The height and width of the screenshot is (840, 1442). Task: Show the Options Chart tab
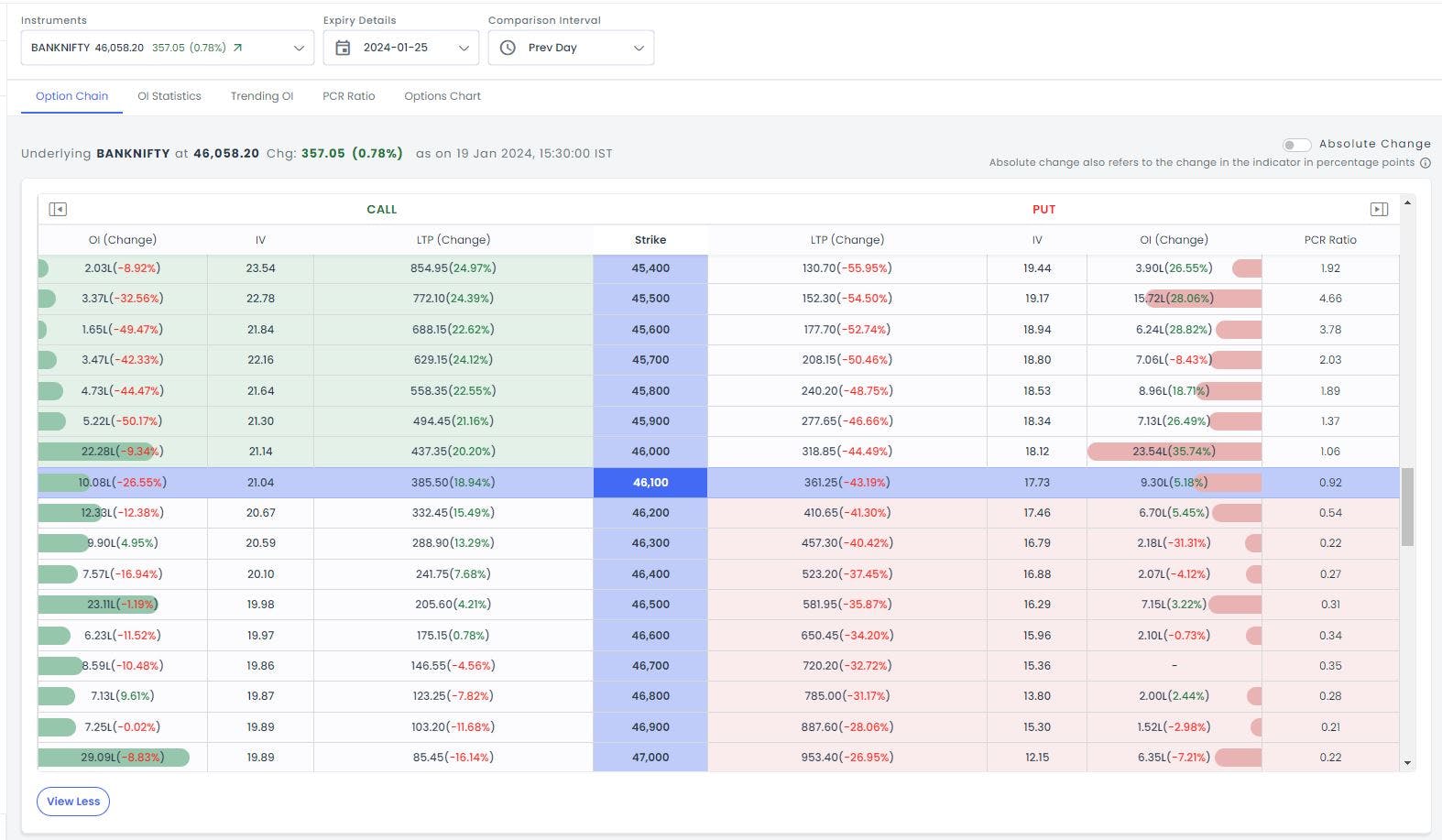442,96
